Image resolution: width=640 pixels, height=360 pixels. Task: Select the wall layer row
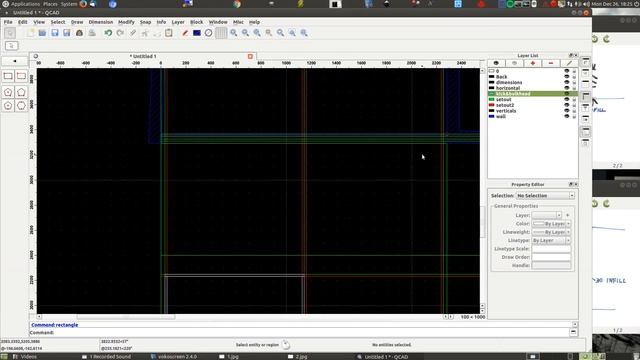click(533, 117)
